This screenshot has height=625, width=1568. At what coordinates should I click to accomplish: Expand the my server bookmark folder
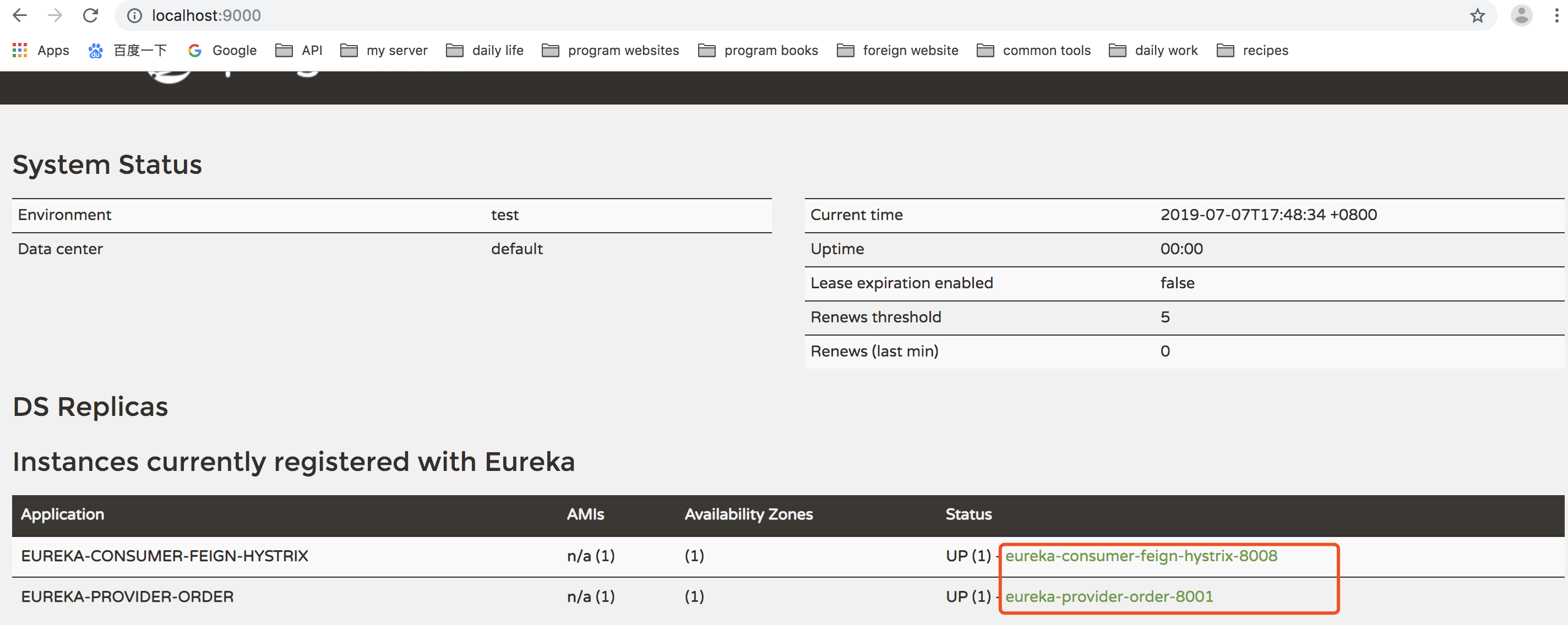coord(384,51)
